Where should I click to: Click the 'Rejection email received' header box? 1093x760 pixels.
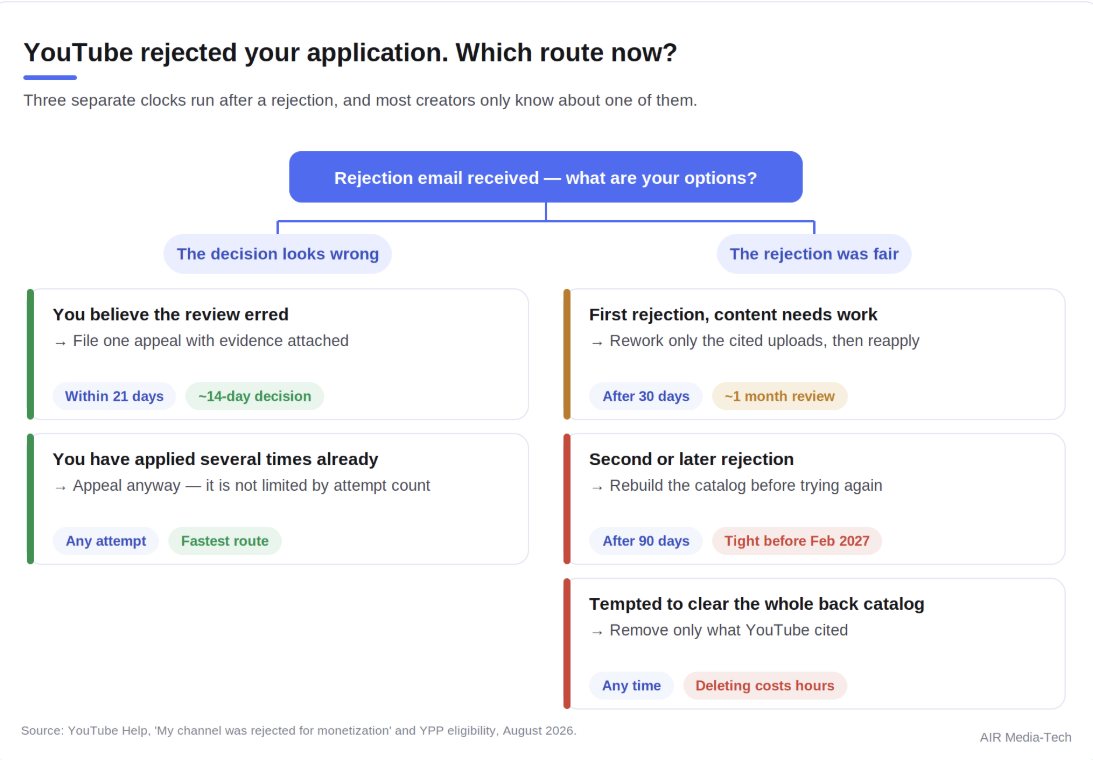tap(546, 177)
